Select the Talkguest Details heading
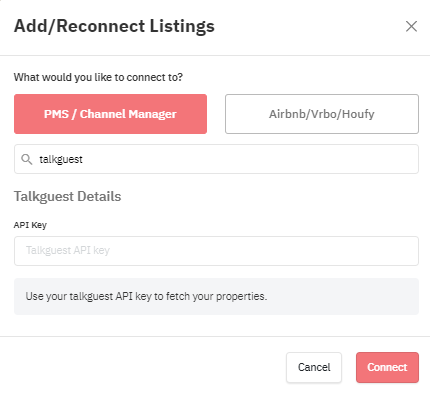 (x=67, y=196)
